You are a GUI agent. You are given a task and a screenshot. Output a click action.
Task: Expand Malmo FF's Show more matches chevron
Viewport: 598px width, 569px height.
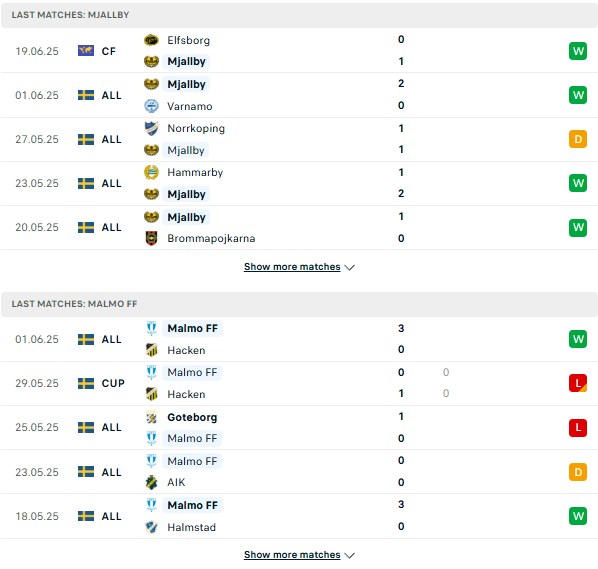pyautogui.click(x=349, y=555)
